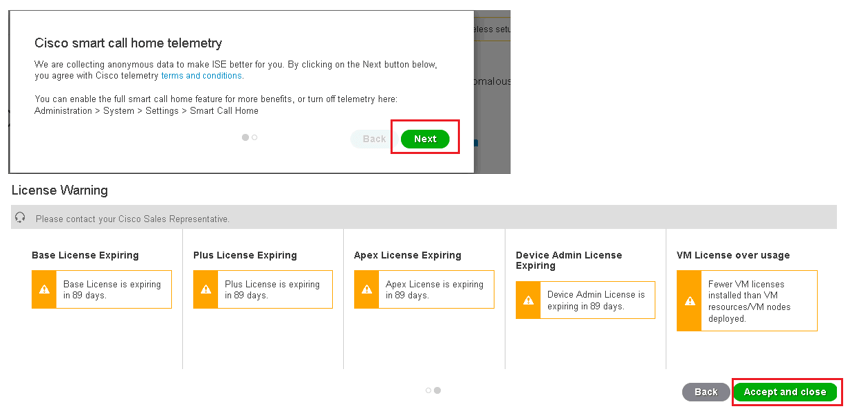Viewport: 851px width, 415px height.
Task: Click the License Warning title
Action: pos(60,190)
